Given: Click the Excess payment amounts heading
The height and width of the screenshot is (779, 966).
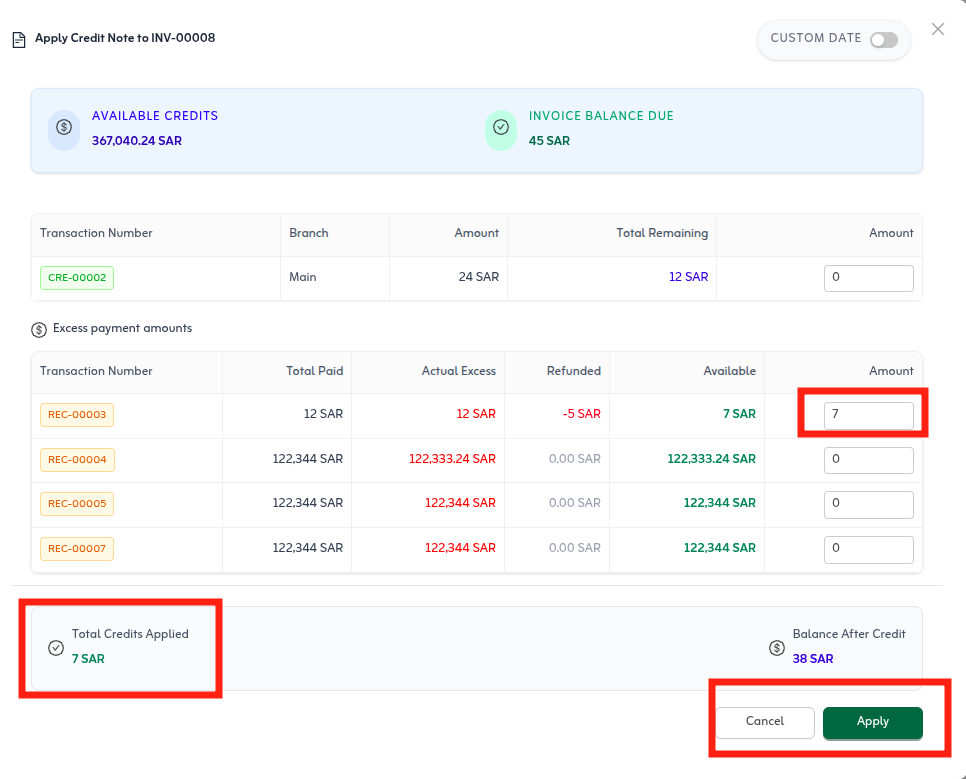Looking at the screenshot, I should (x=123, y=328).
